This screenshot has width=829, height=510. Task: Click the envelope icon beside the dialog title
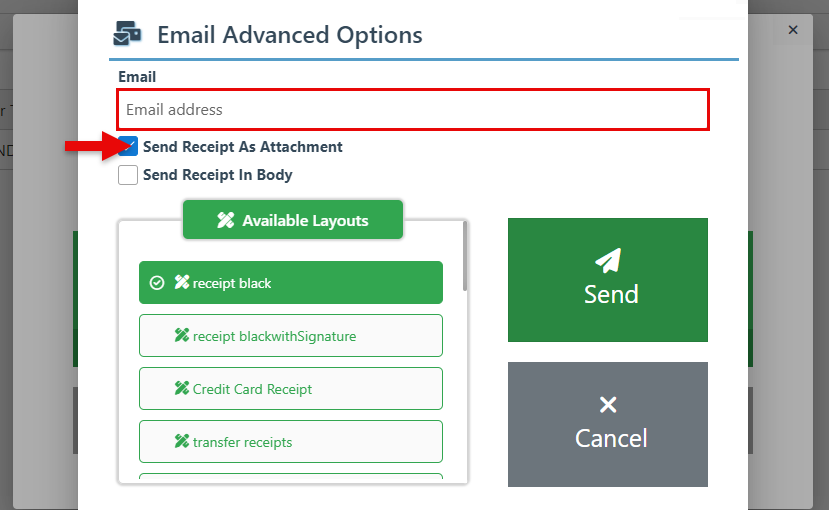tap(127, 35)
